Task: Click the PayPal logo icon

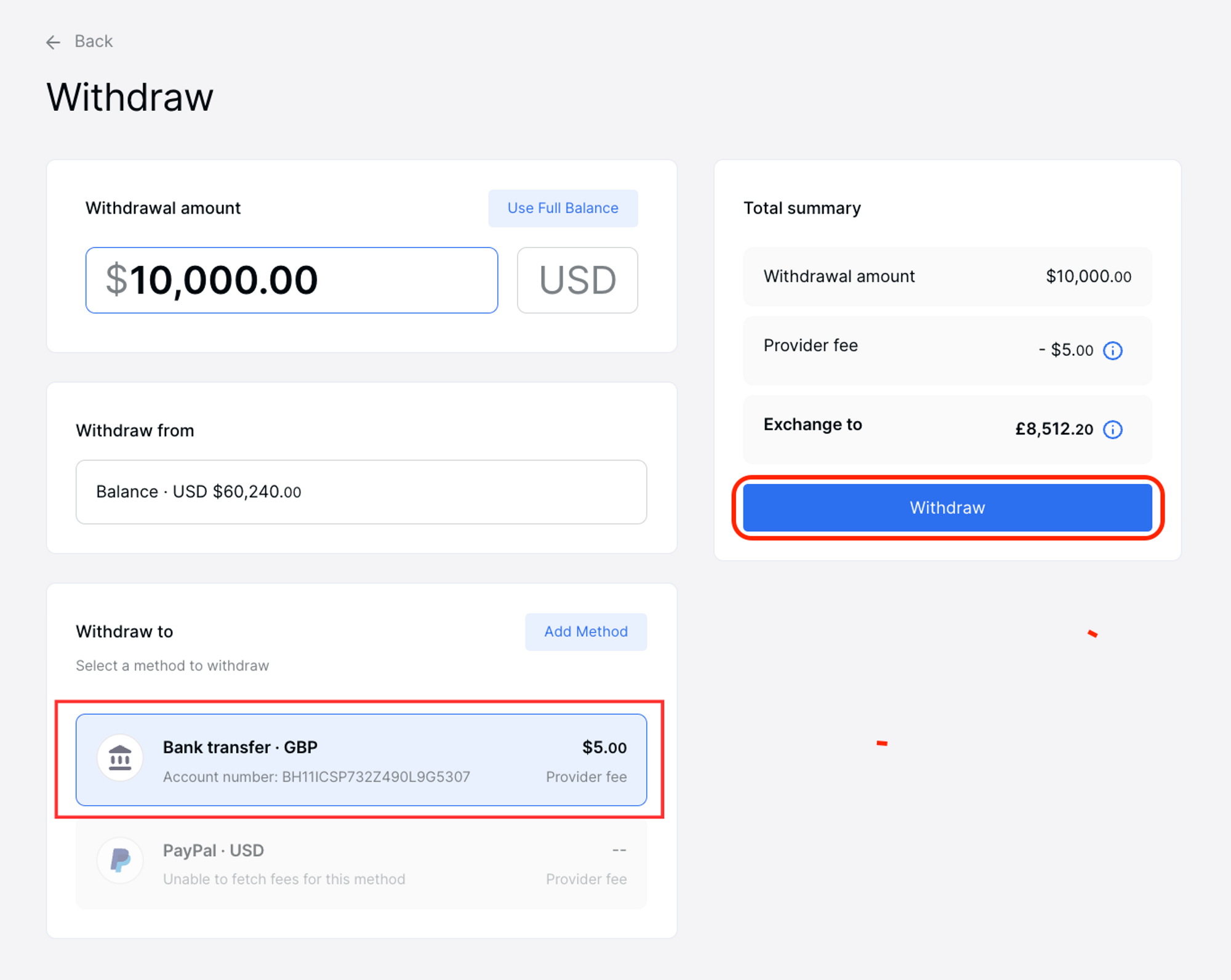Action: coord(120,860)
